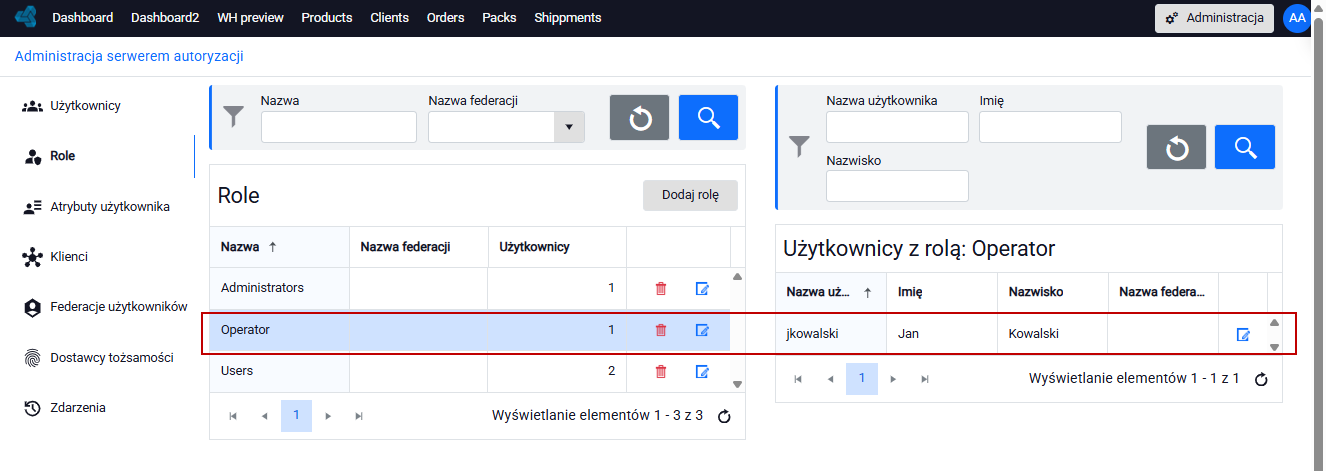Screen dimensions: 1326x471
Task: Open WH preview in the top navigation
Action: pos(250,18)
